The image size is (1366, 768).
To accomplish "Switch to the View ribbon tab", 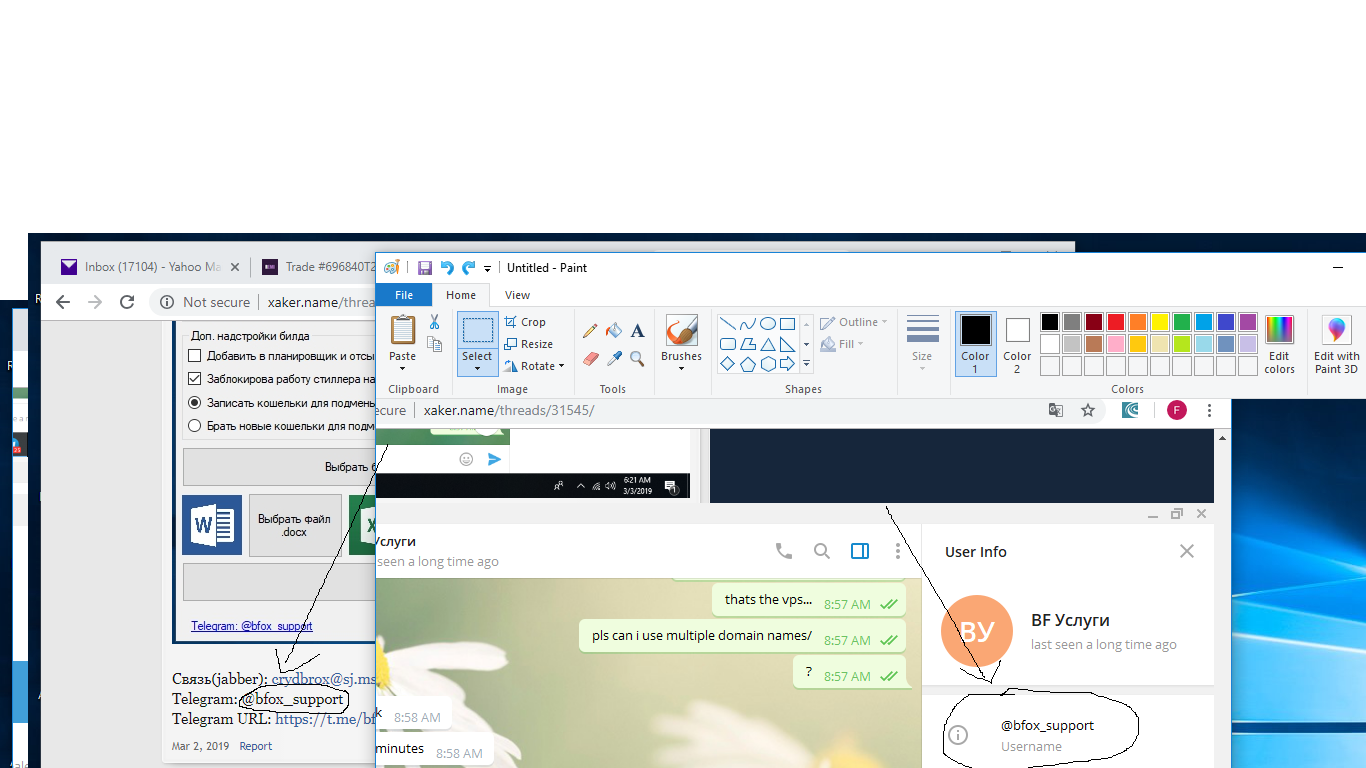I will (517, 295).
